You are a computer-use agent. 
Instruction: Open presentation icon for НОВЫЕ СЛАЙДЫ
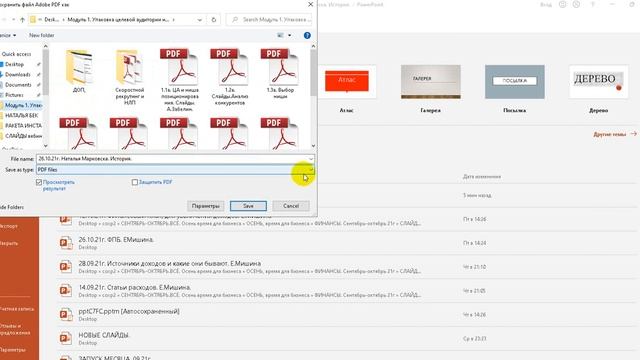pos(66,338)
